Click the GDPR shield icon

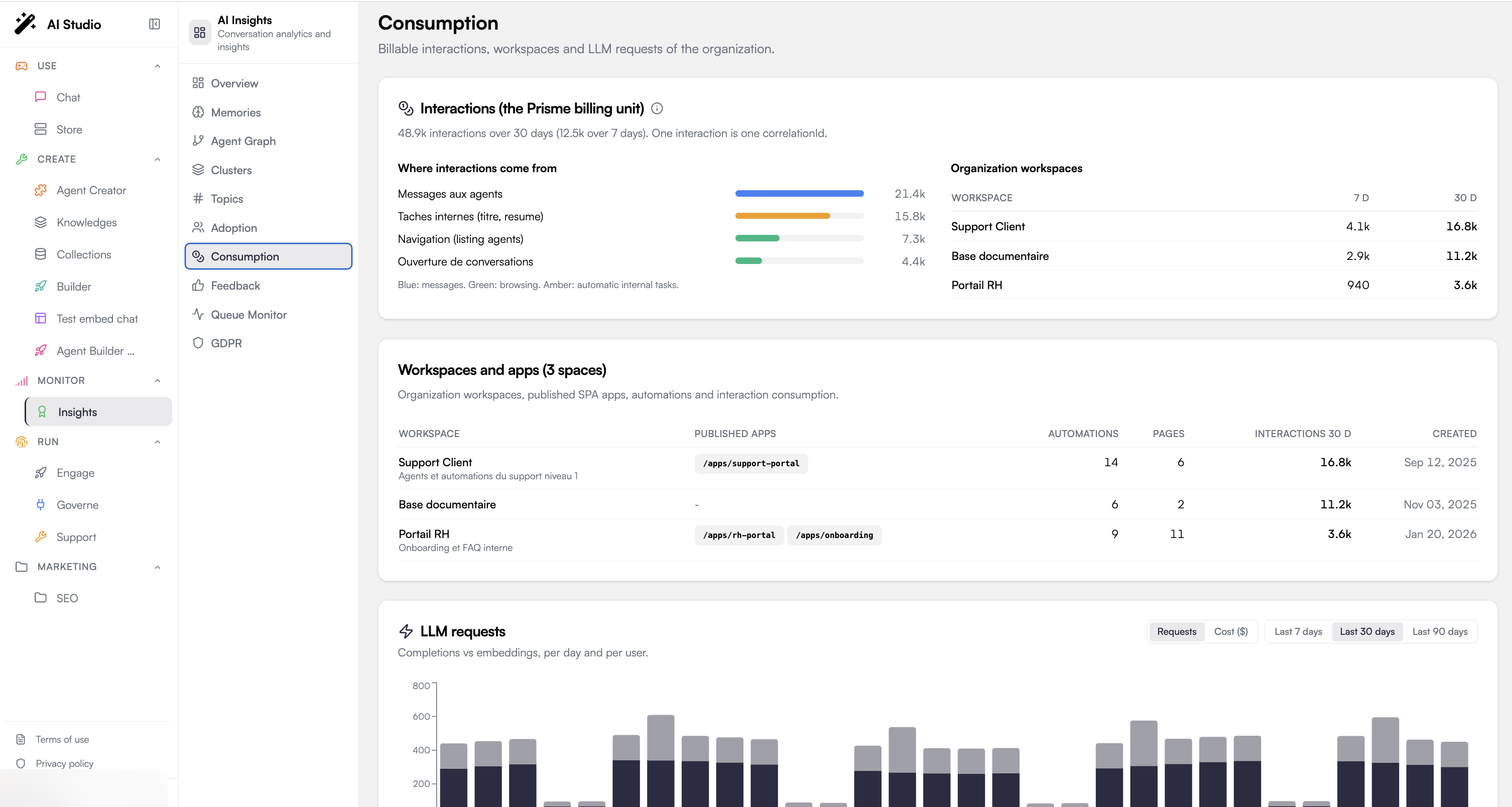pyautogui.click(x=198, y=343)
